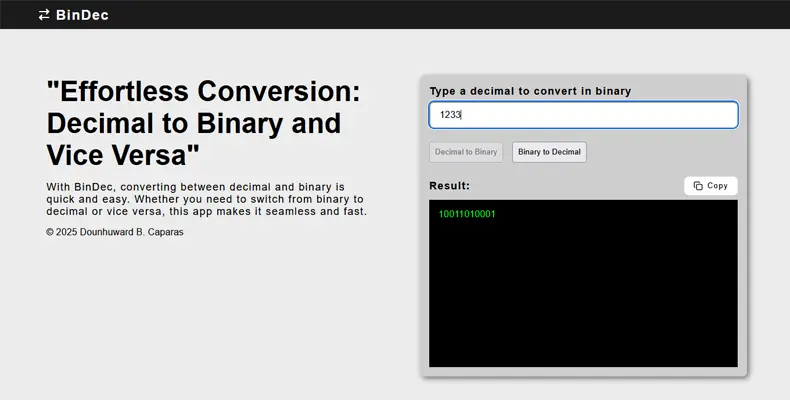Click the "Vice Versa" line of the heading
This screenshot has height=400, width=790.
coord(123,155)
